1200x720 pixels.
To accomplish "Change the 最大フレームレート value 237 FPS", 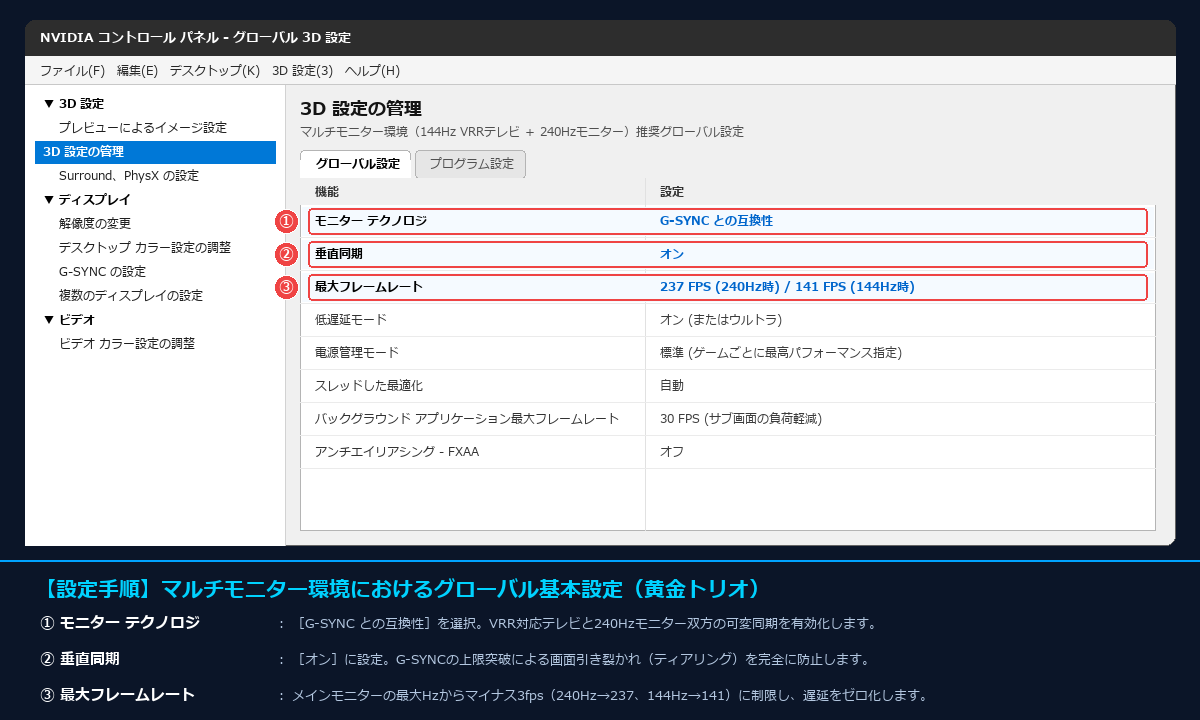I will pyautogui.click(x=787, y=287).
